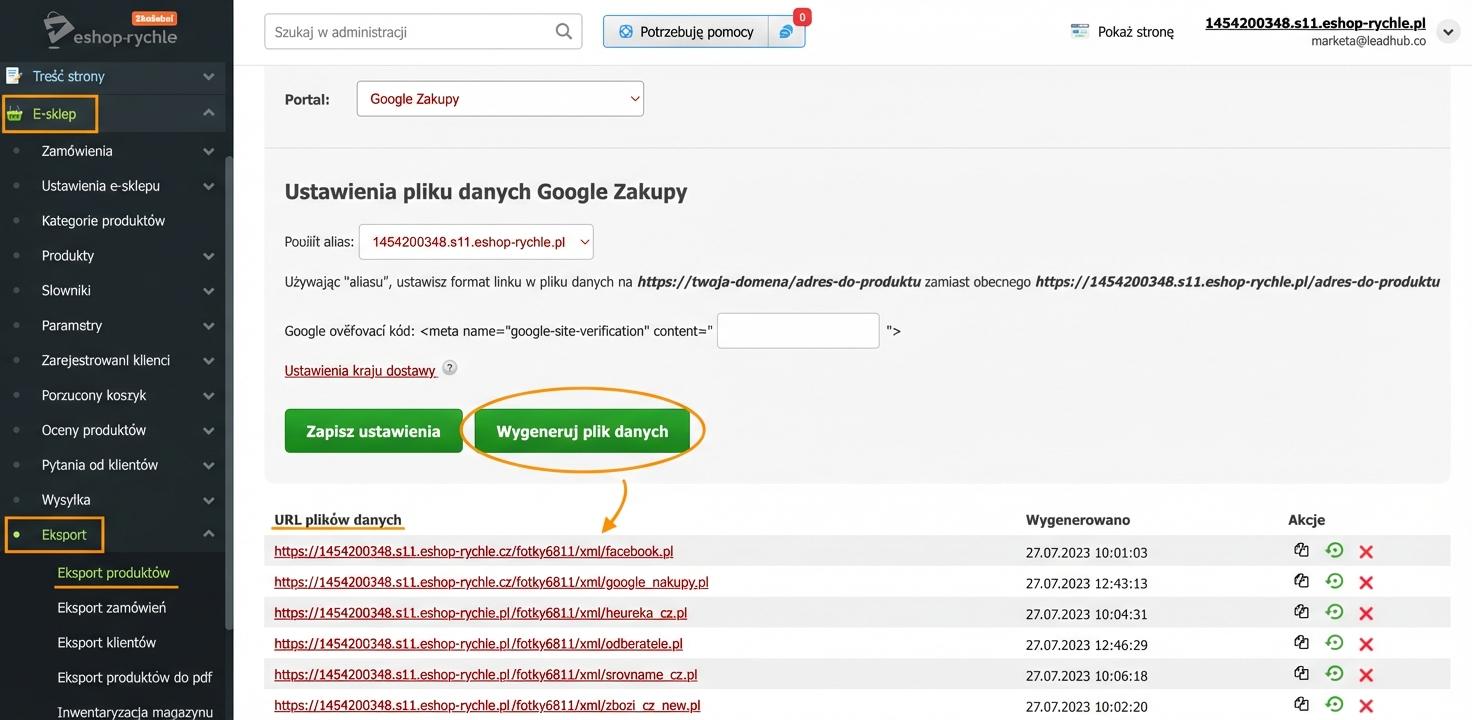Regenerate the heureka_cz.pl data file

click(x=1334, y=612)
